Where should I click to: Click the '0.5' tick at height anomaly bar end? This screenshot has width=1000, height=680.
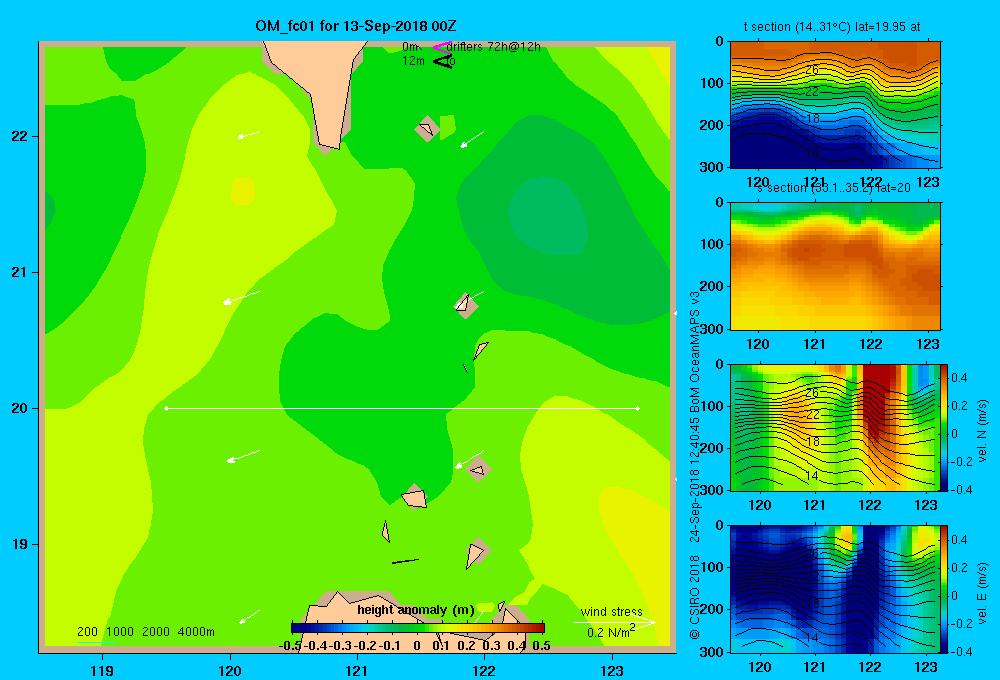pos(541,646)
